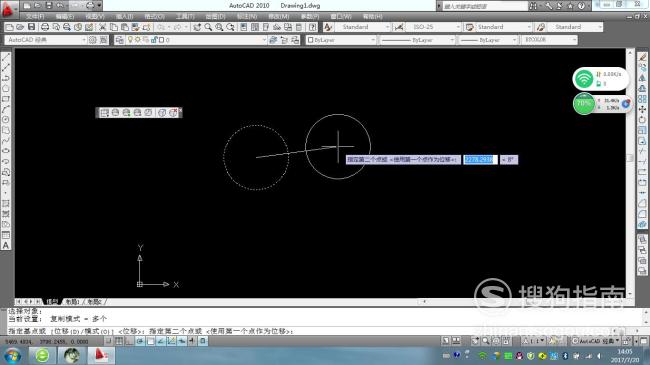Open the Layer Properties Manager icon
This screenshot has height=365, width=650.
(x=119, y=40)
